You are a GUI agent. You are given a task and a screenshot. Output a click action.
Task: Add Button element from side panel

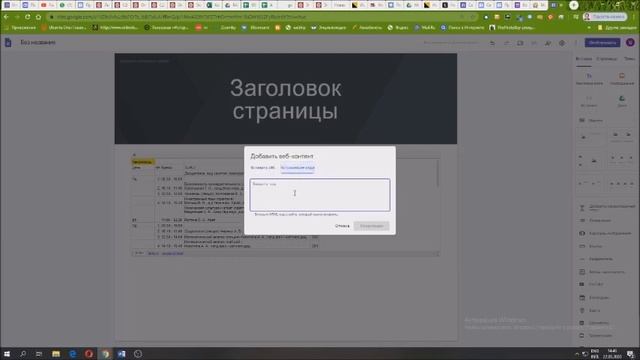(591, 247)
